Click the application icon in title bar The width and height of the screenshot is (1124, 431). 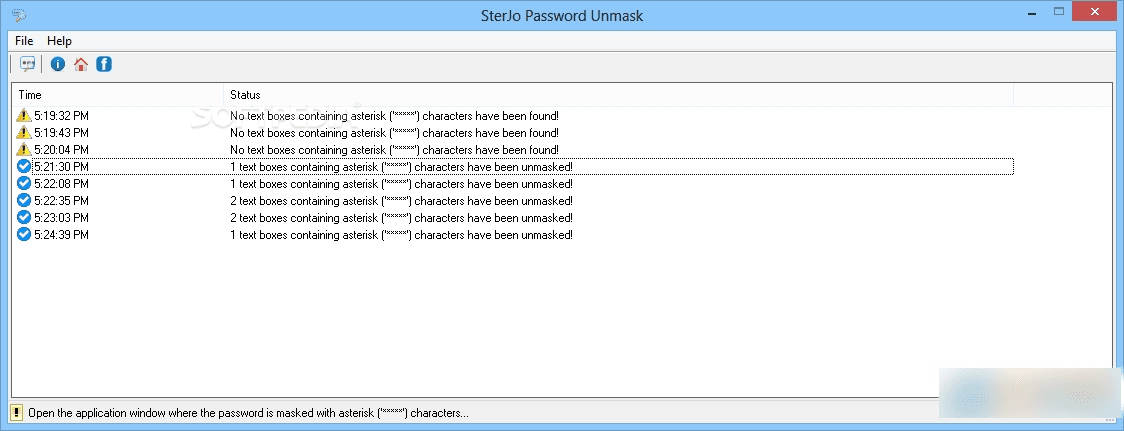point(19,15)
